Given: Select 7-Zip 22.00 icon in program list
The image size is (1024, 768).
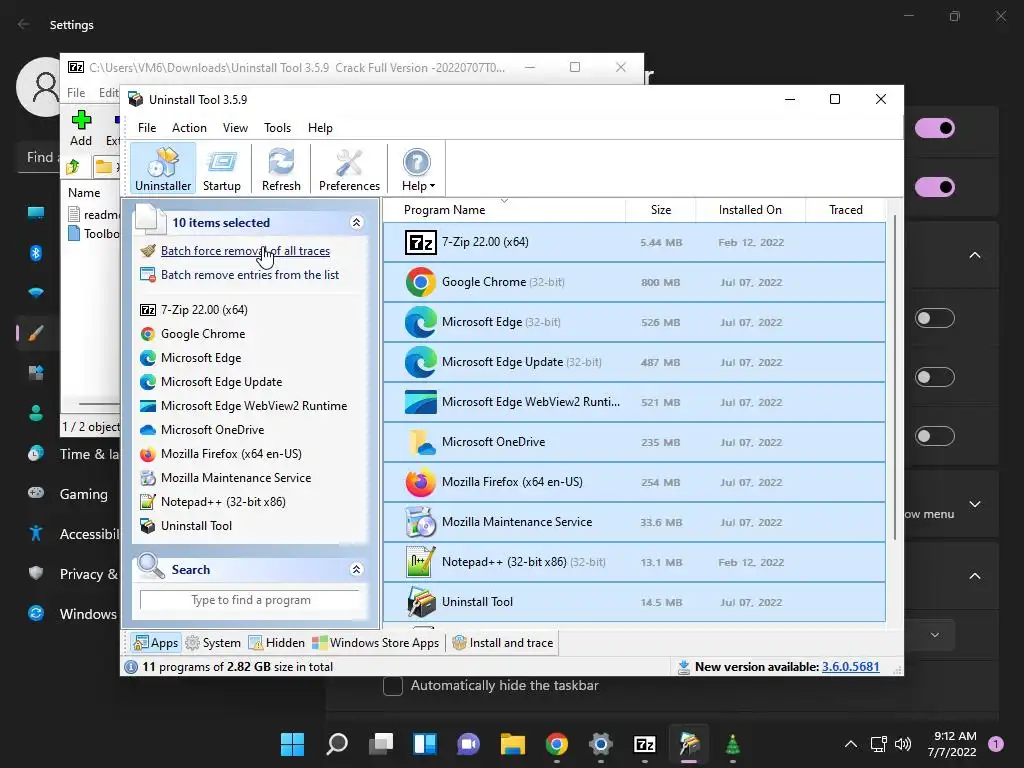Looking at the screenshot, I should [x=421, y=242].
